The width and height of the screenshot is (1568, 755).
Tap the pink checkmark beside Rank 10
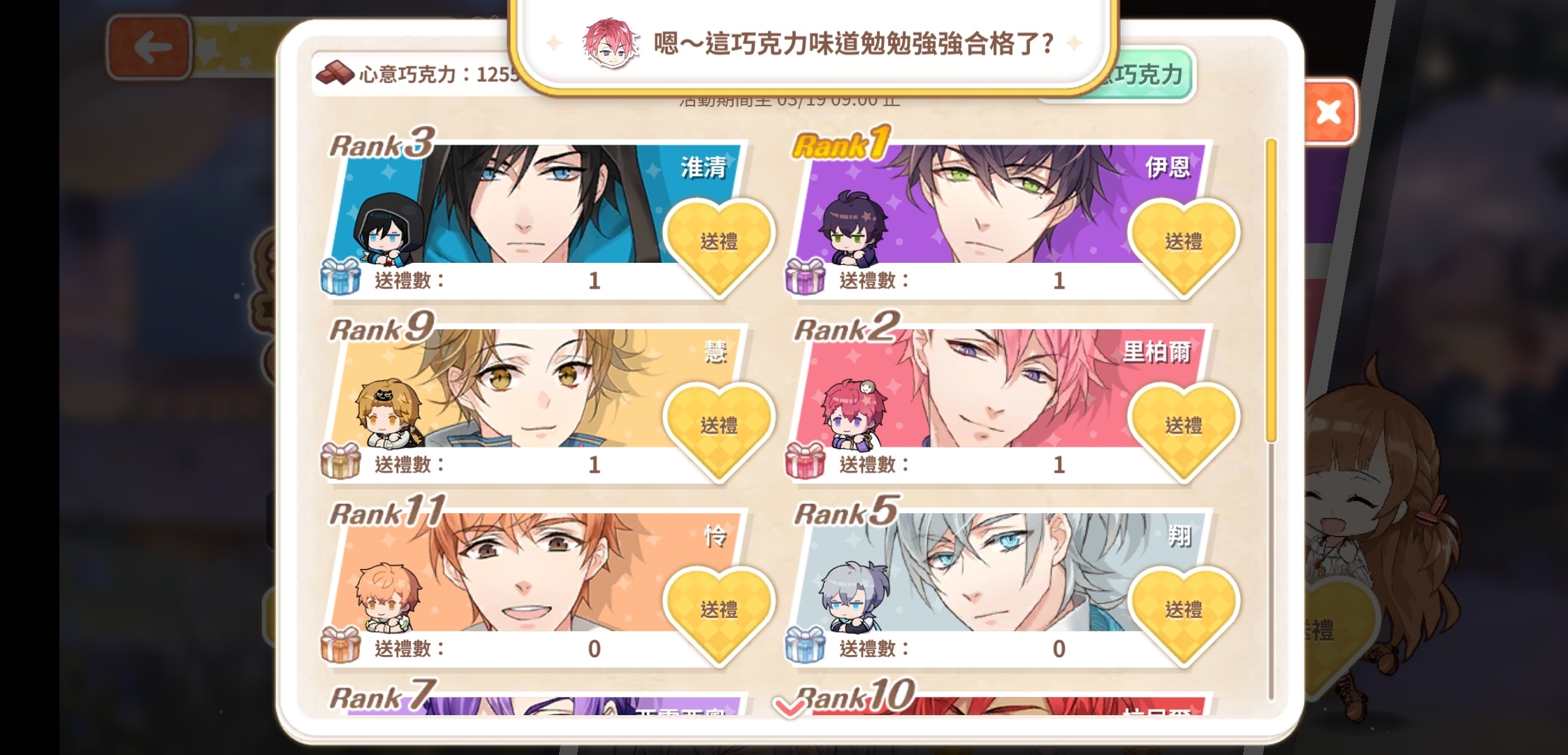pyautogui.click(x=790, y=707)
